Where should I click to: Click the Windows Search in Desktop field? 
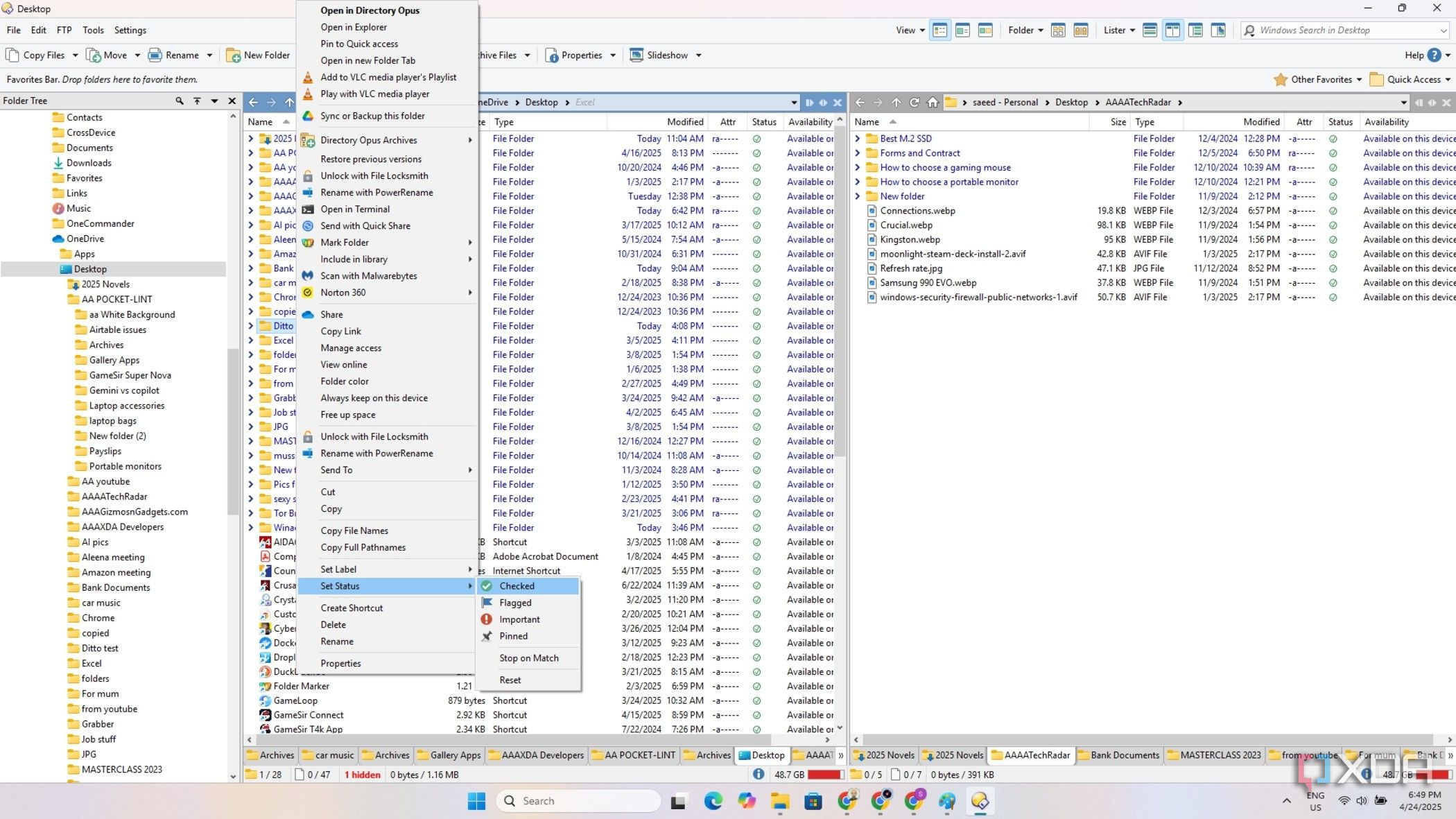(x=1345, y=30)
